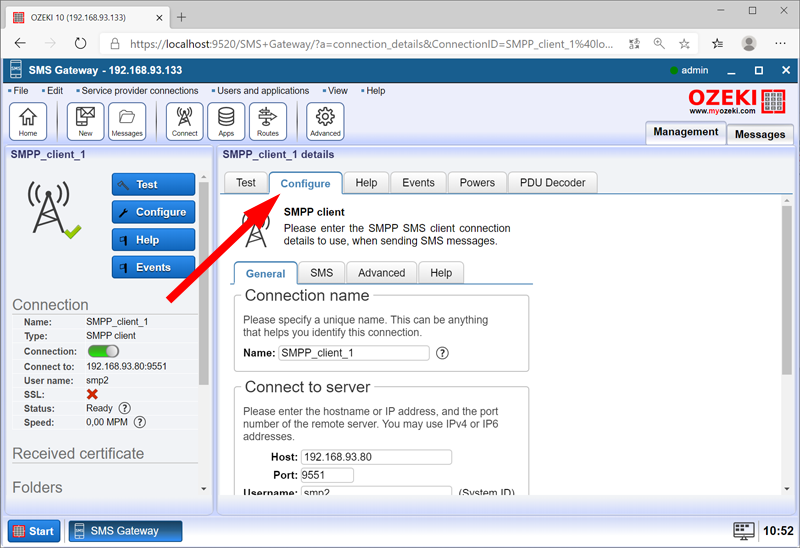Click the translate icon in address bar
The width and height of the screenshot is (800, 548).
634,44
